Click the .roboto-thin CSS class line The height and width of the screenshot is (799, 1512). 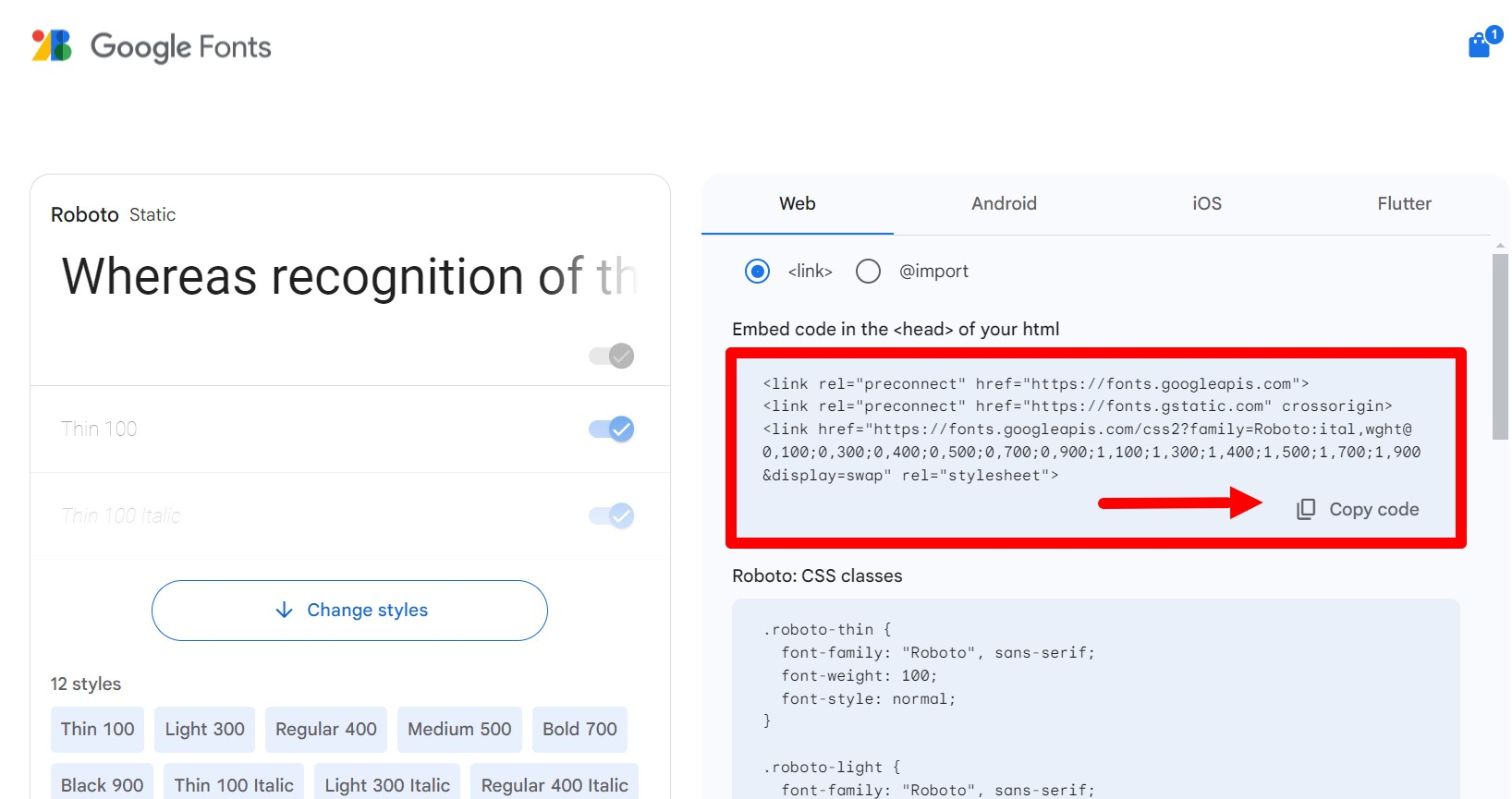tap(827, 630)
